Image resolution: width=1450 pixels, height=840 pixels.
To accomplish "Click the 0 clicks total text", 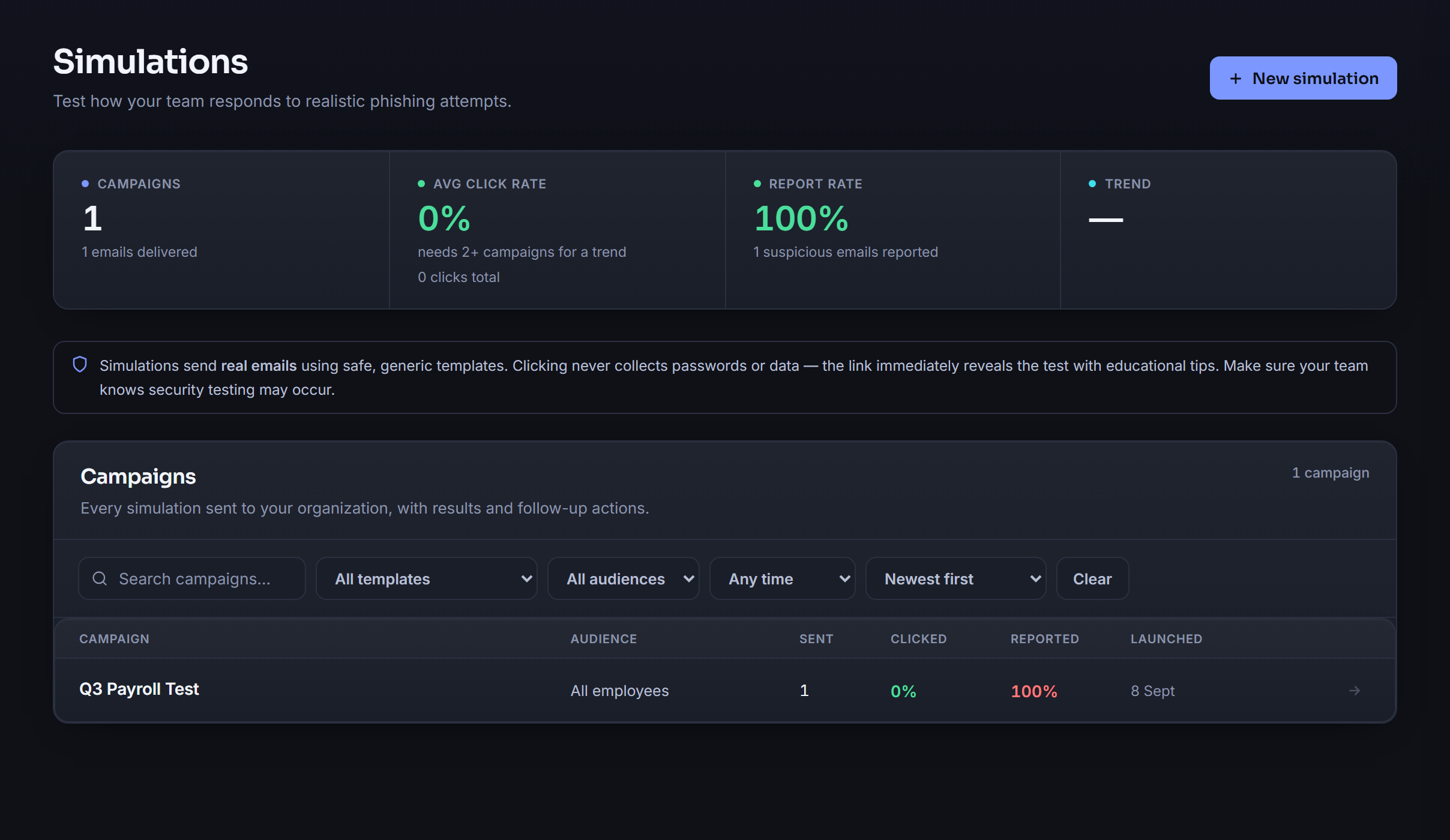I will pos(459,277).
